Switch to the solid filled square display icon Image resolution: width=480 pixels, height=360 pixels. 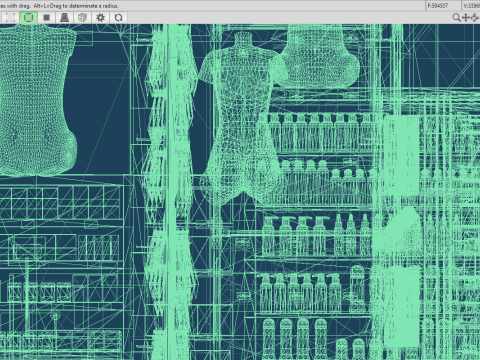[x=47, y=18]
